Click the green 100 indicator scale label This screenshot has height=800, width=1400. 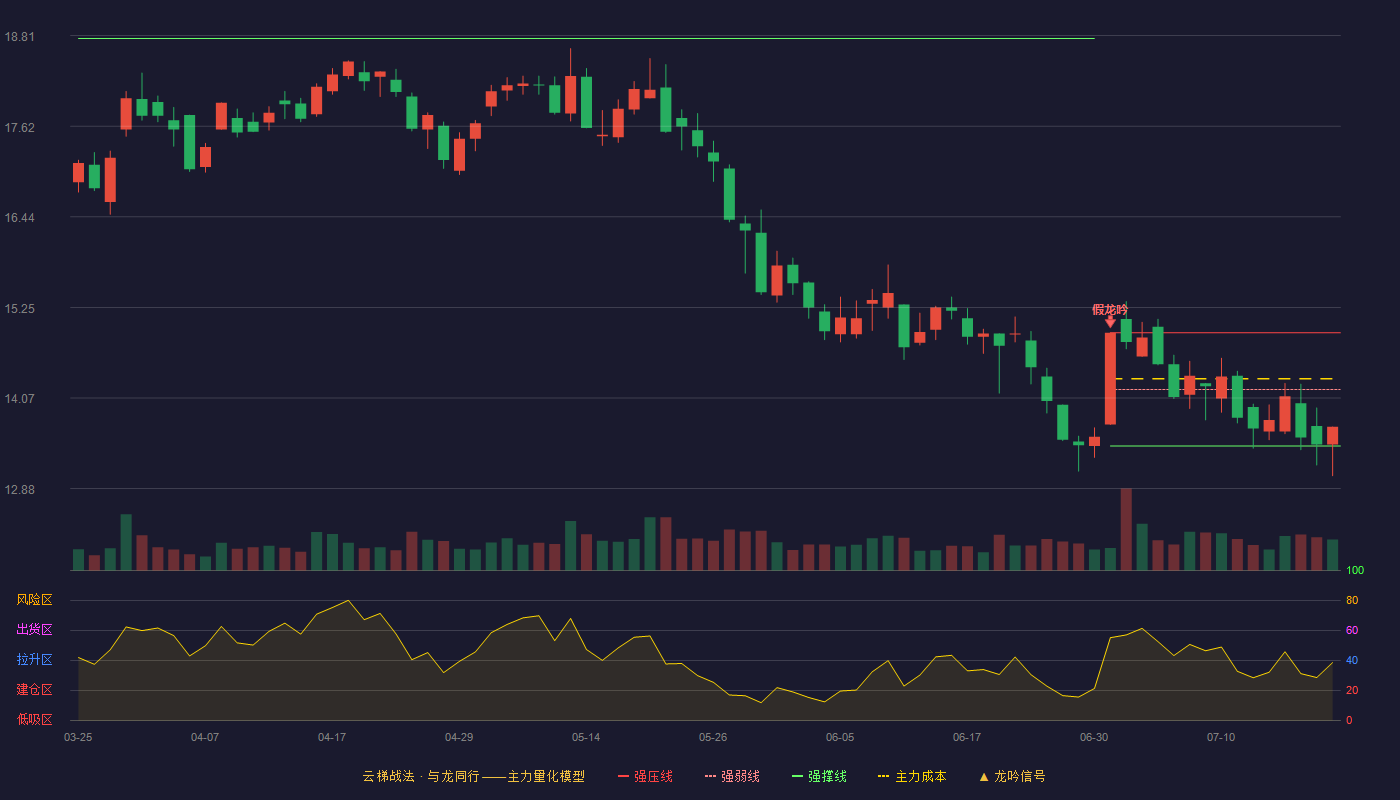point(1355,571)
